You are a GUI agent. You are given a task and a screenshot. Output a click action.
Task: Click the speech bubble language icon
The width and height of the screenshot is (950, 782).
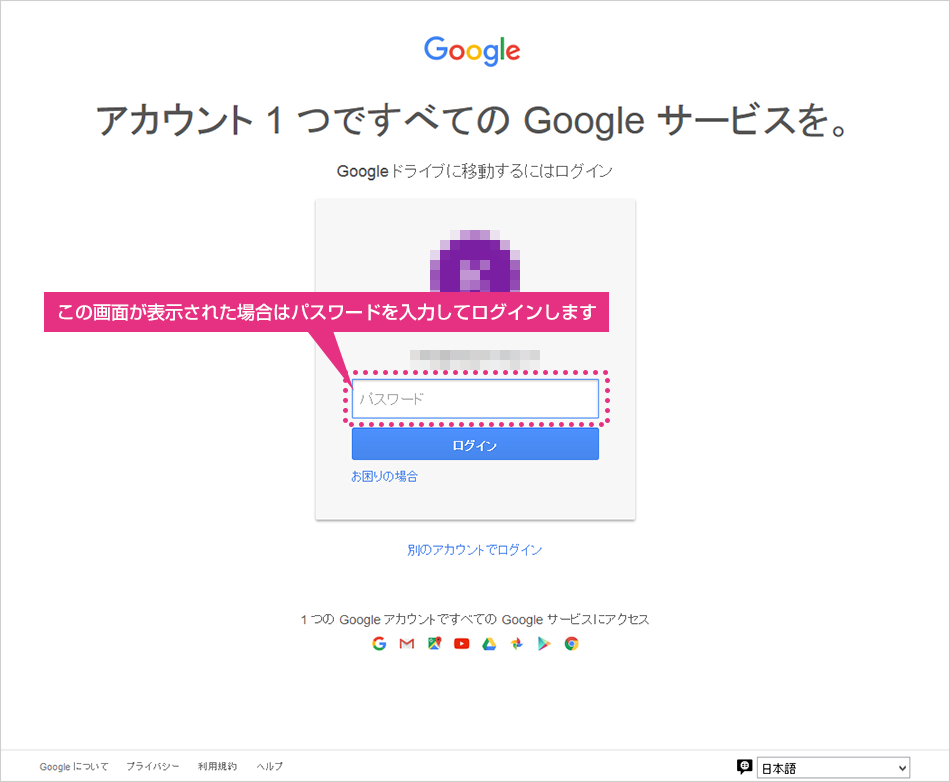click(x=744, y=767)
